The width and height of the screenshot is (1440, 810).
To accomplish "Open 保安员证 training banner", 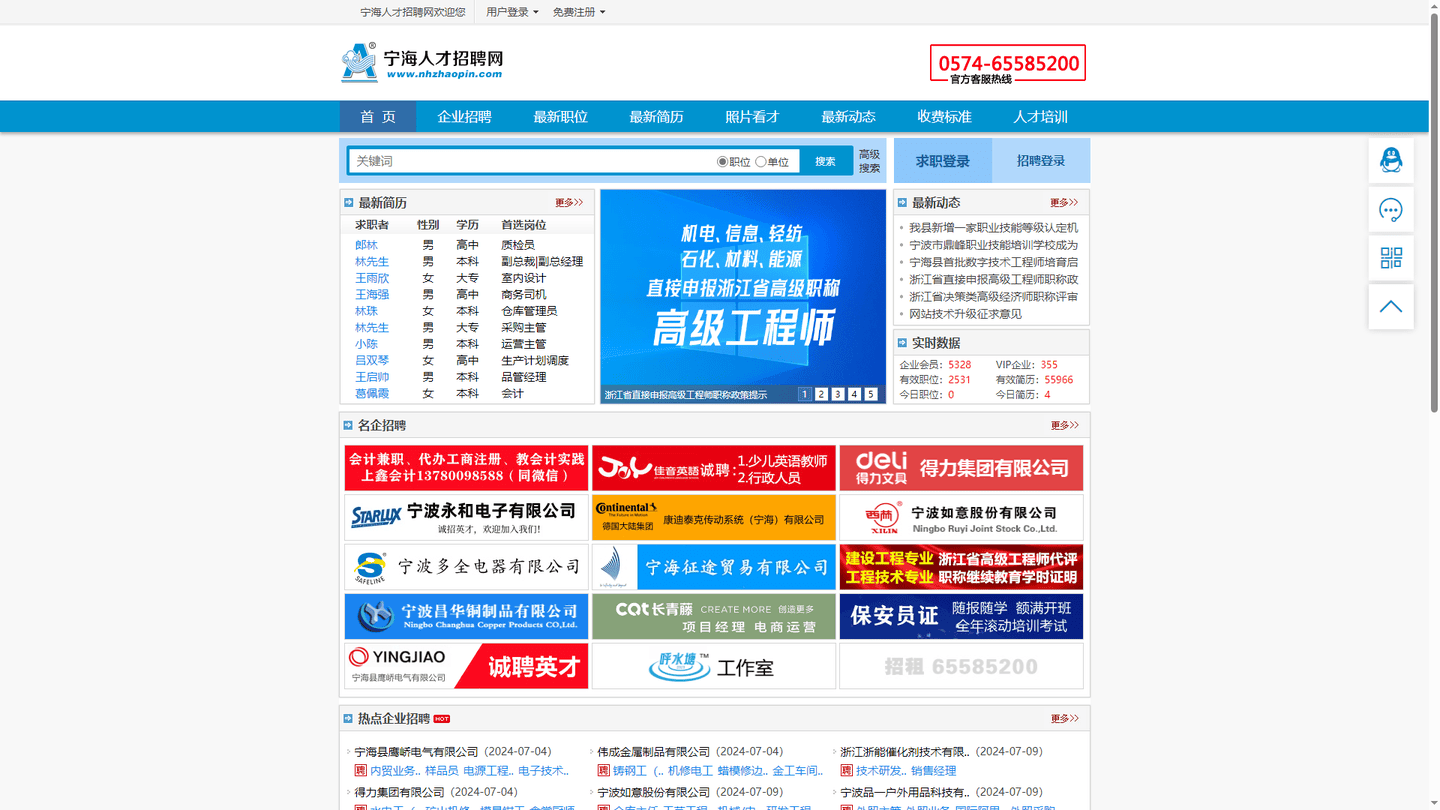I will [961, 616].
